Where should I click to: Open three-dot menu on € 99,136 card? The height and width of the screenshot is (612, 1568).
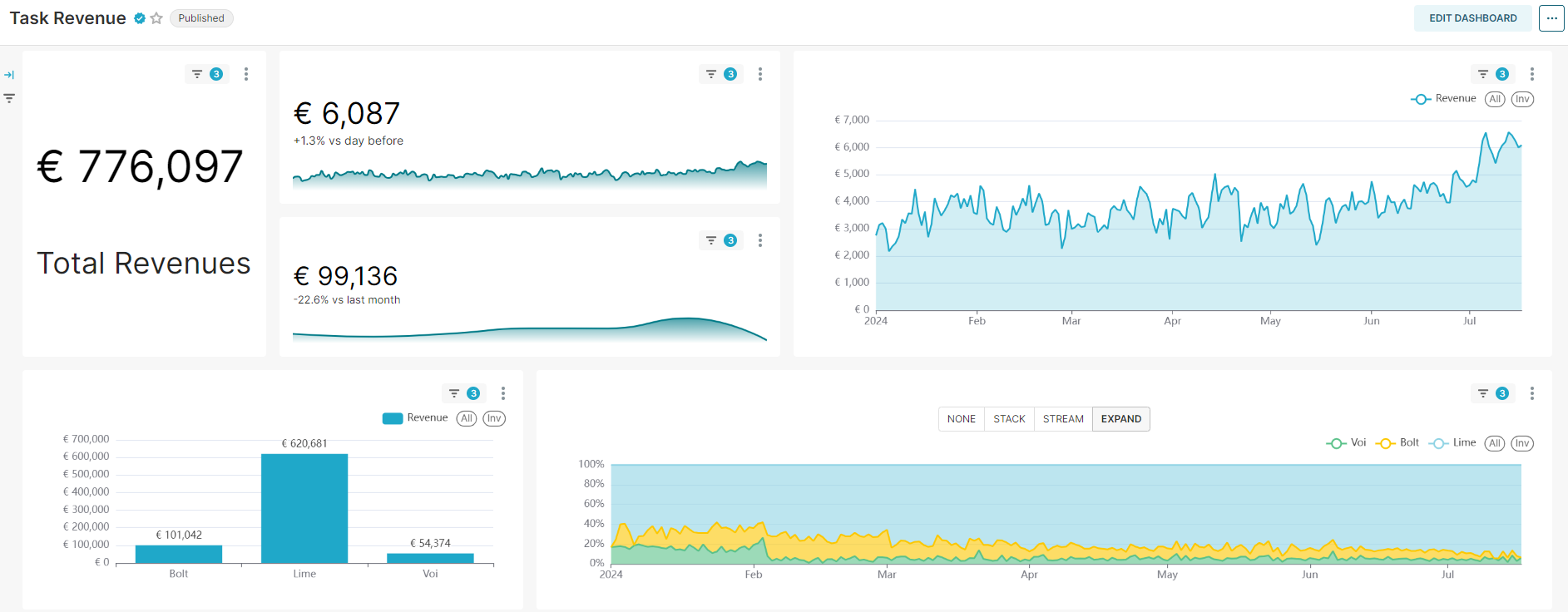(x=760, y=240)
